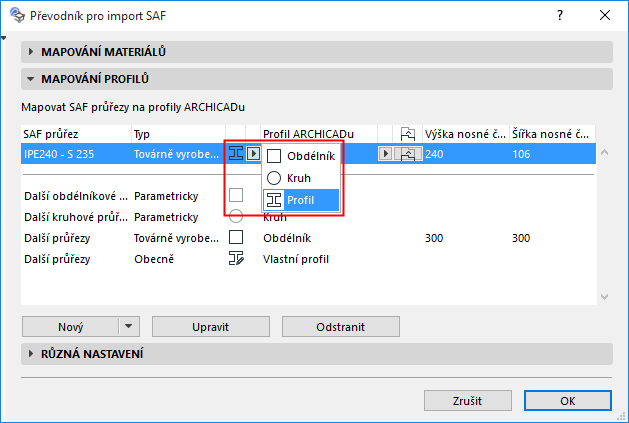Choose Profil from the profile type popup

pyautogui.click(x=301, y=200)
